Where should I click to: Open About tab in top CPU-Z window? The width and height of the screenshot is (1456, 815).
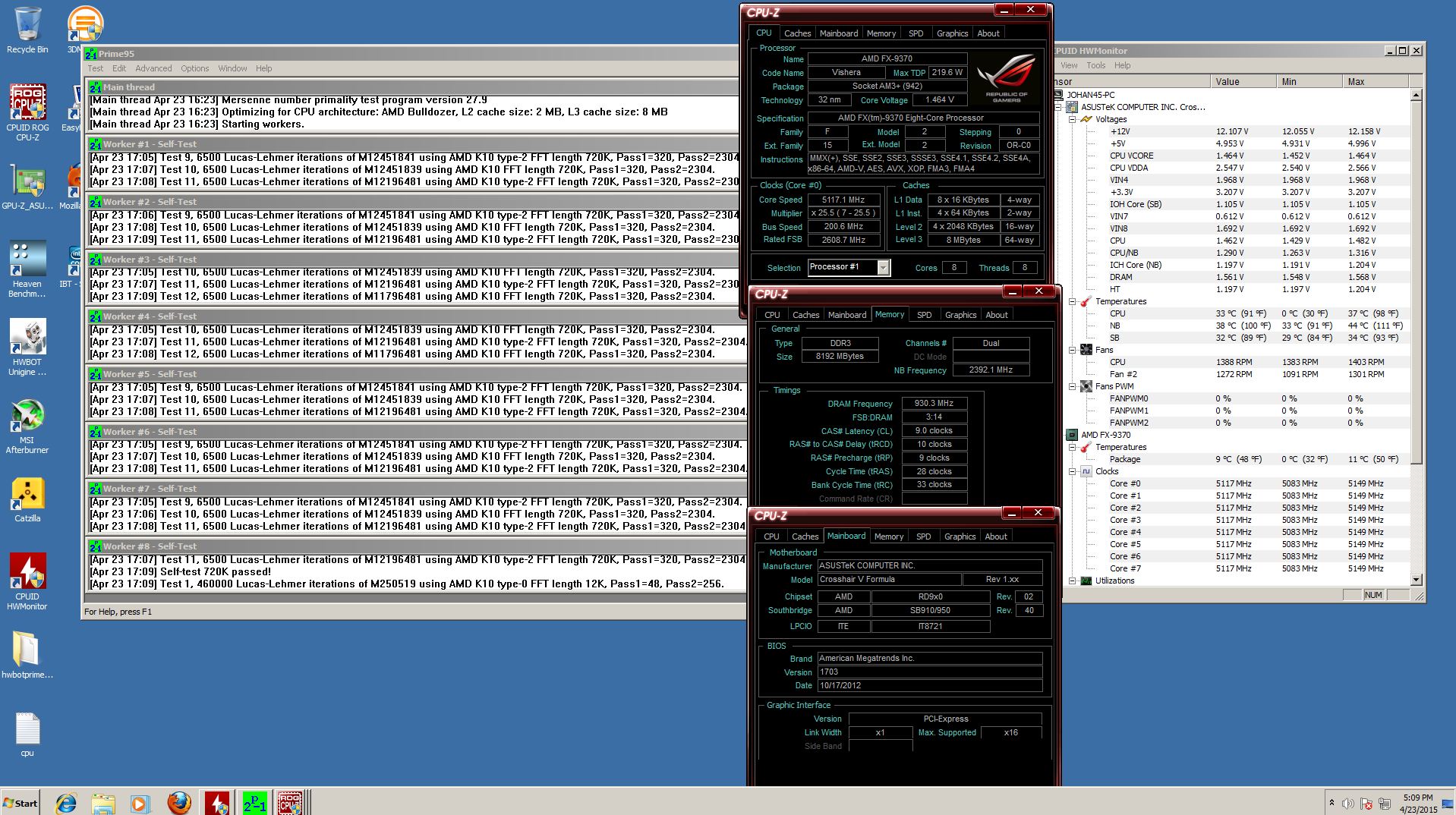pyautogui.click(x=988, y=33)
